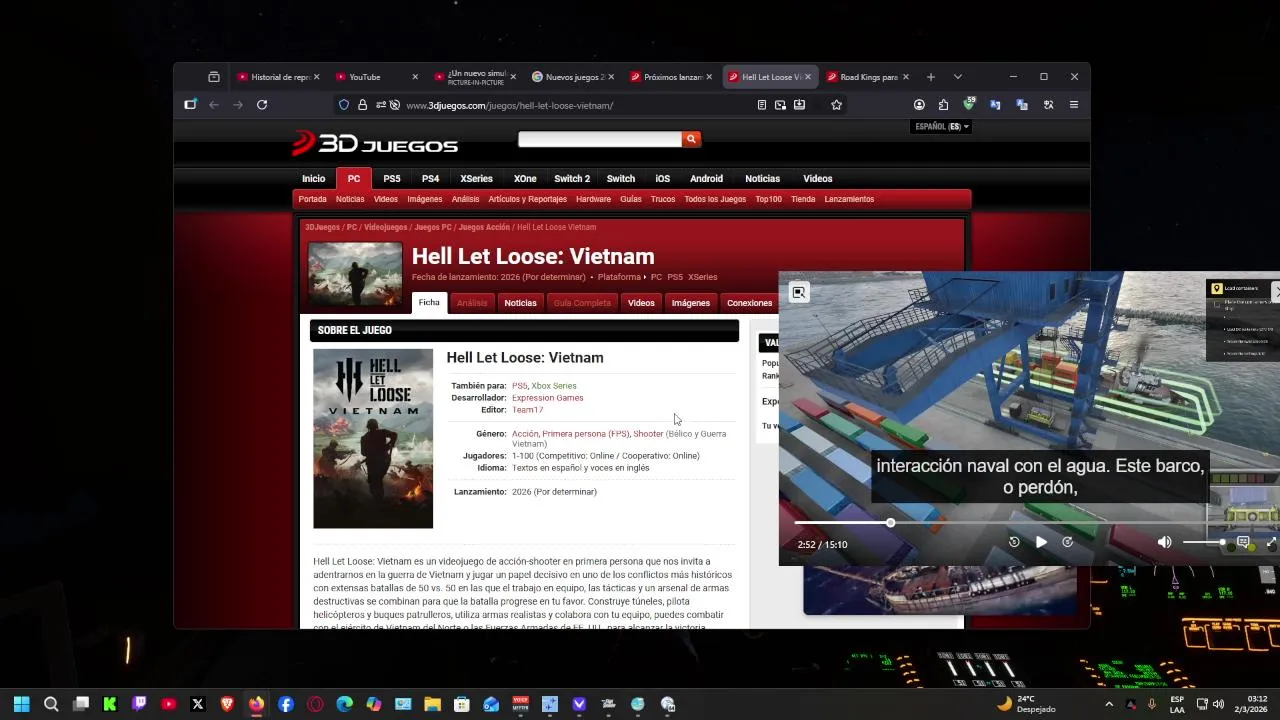Play the picture-in-picture video
The height and width of the screenshot is (720, 1280).
pos(1041,542)
